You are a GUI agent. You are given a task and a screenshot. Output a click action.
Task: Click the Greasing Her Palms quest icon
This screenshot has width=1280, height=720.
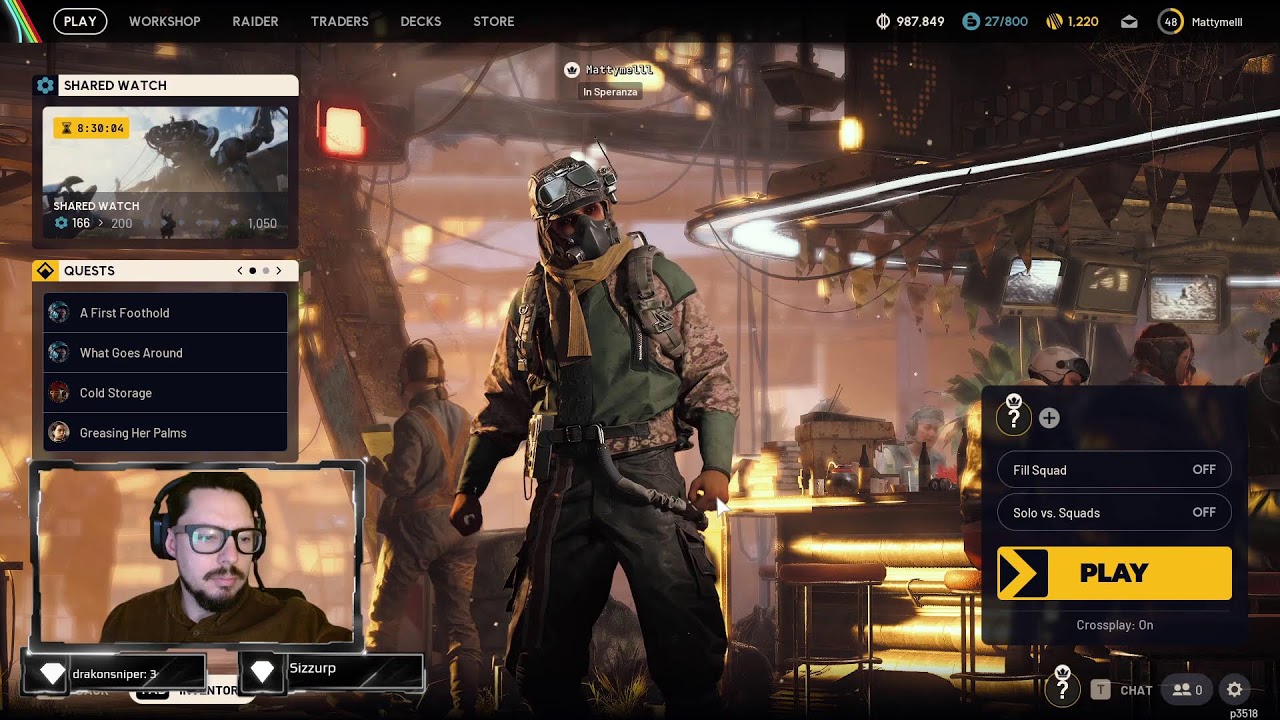point(59,433)
